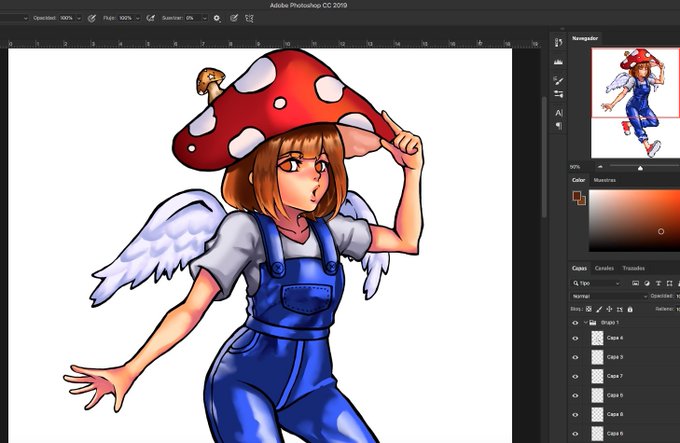Toggle pressure for size icon after gear

(234, 18)
